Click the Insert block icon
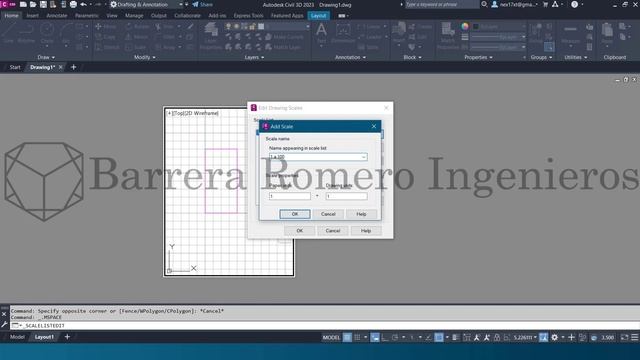The height and width of the screenshot is (360, 640). pos(398,33)
